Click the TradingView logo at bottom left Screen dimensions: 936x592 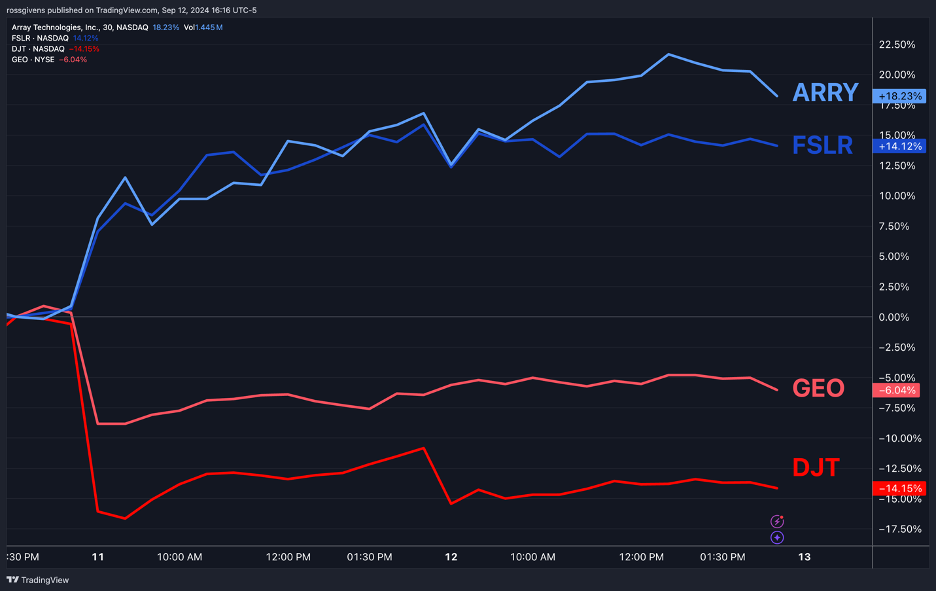click(x=38, y=579)
